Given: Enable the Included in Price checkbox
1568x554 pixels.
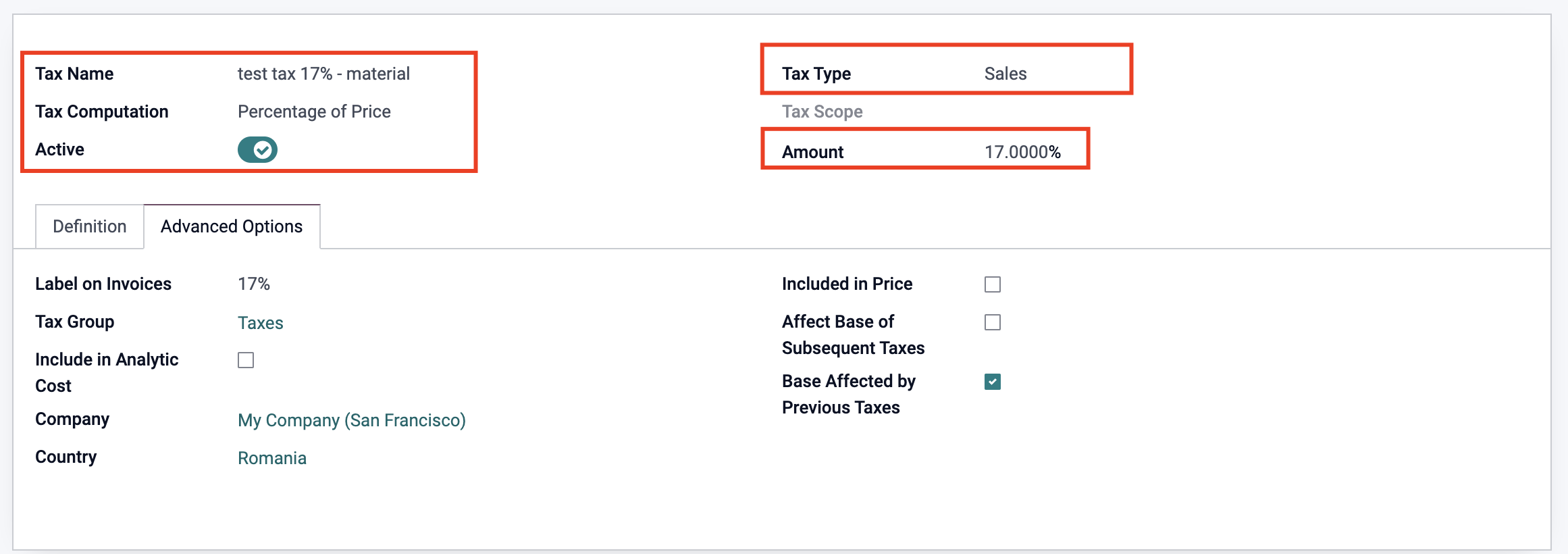Looking at the screenshot, I should click(992, 284).
